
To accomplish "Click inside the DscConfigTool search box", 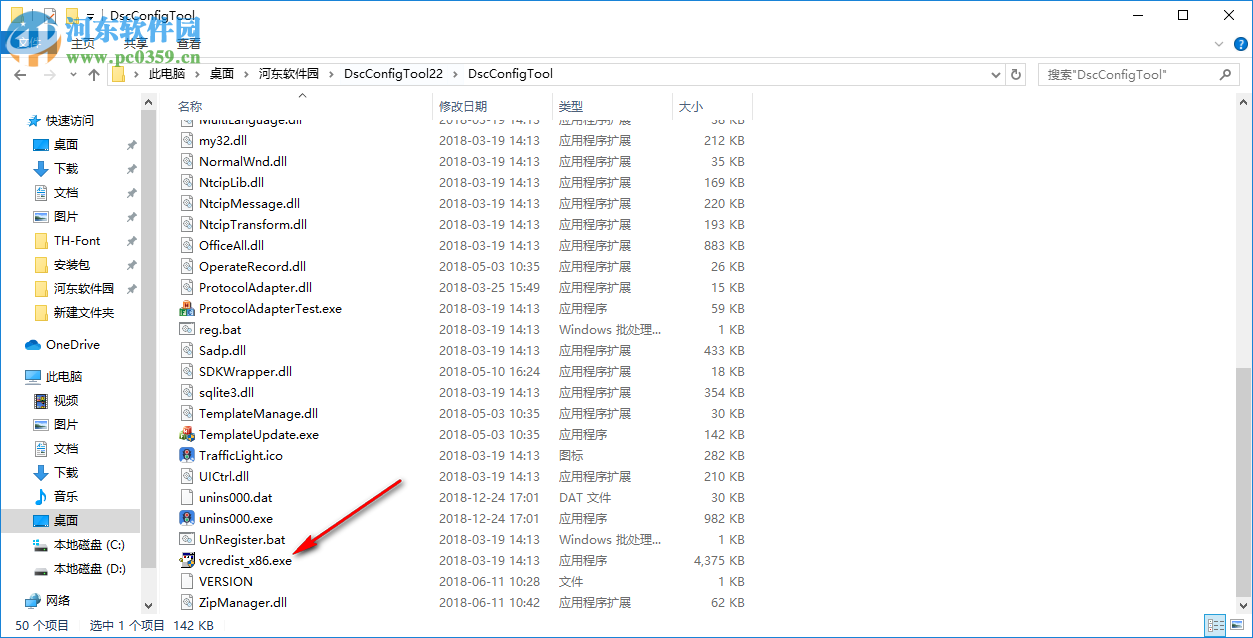I will coord(1130,73).
